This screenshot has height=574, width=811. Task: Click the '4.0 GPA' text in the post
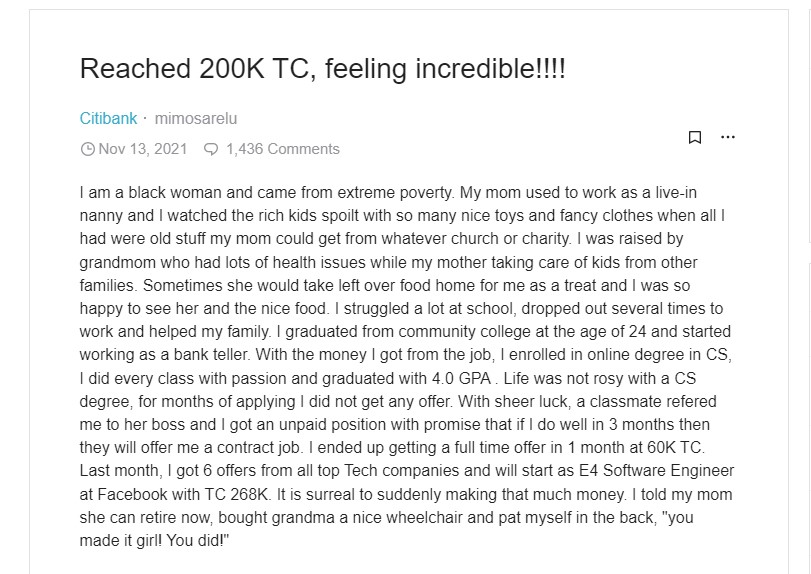click(x=408, y=377)
